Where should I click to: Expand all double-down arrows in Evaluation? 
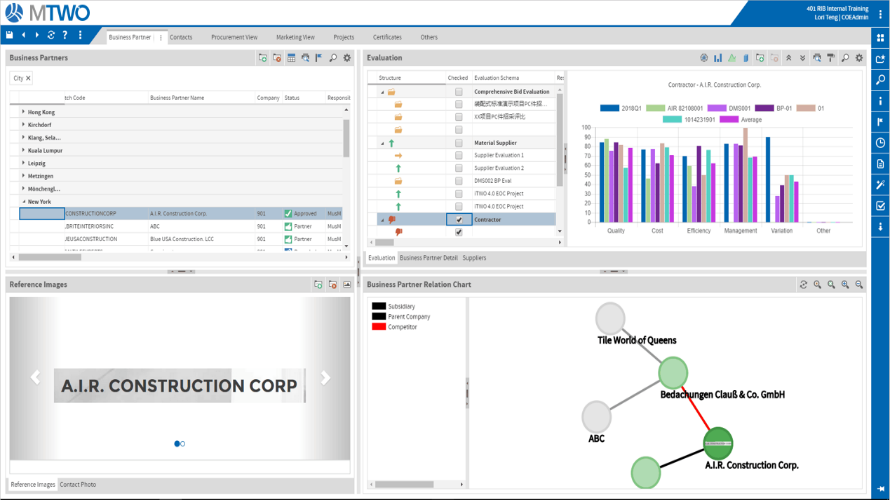[x=803, y=58]
